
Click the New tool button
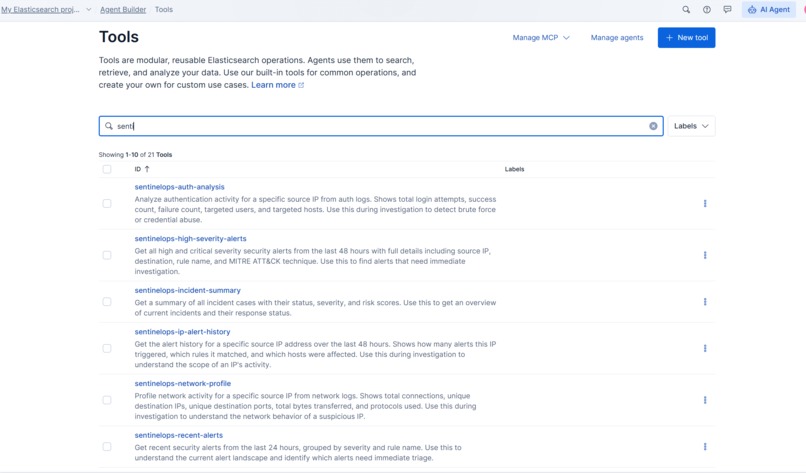686,38
